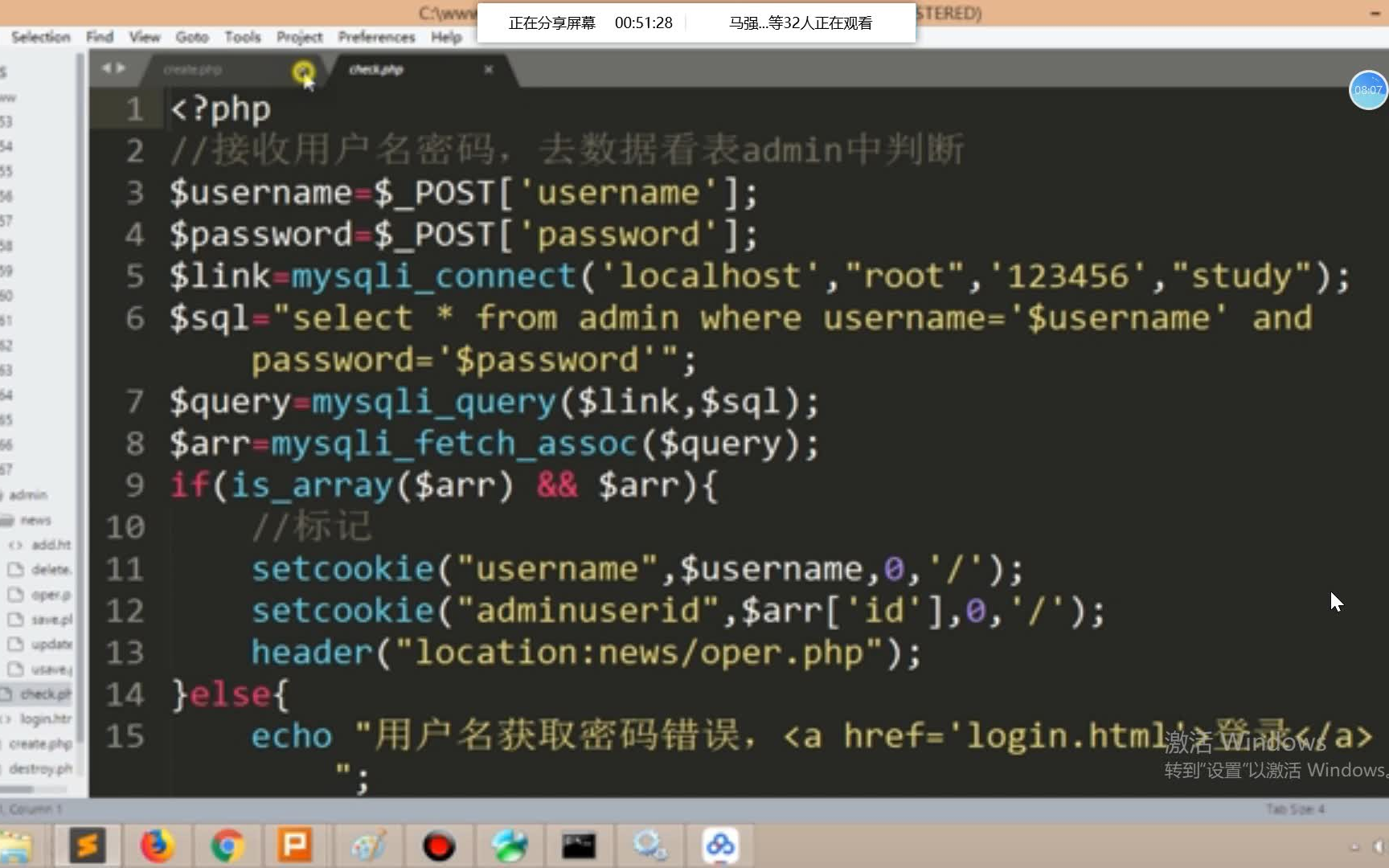Open the command prompt from the taskbar
Viewport: 1389px width, 868px height.
click(580, 845)
